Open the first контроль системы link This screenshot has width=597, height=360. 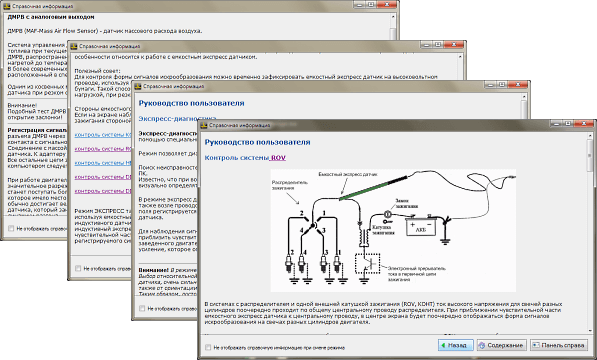tap(103, 135)
